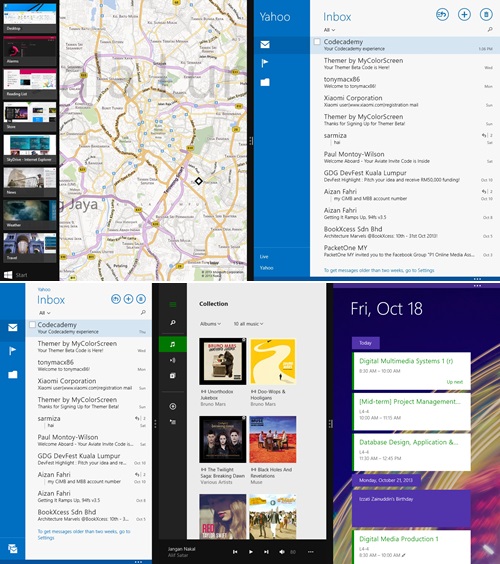Switch to Weather app in switcher
This screenshot has height=564, width=500.
(x=30, y=214)
